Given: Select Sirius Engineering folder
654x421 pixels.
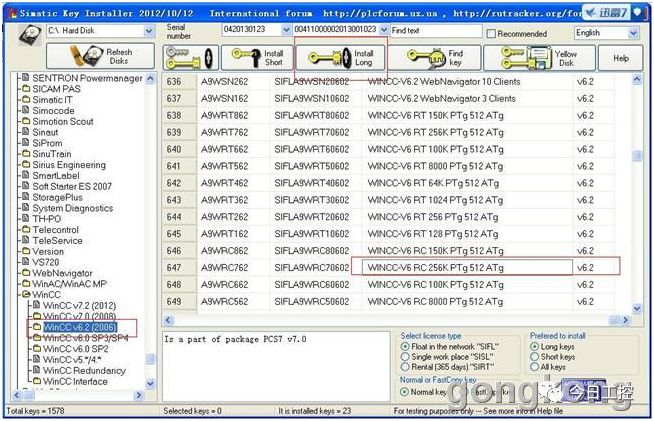Looking at the screenshot, I should [69, 165].
